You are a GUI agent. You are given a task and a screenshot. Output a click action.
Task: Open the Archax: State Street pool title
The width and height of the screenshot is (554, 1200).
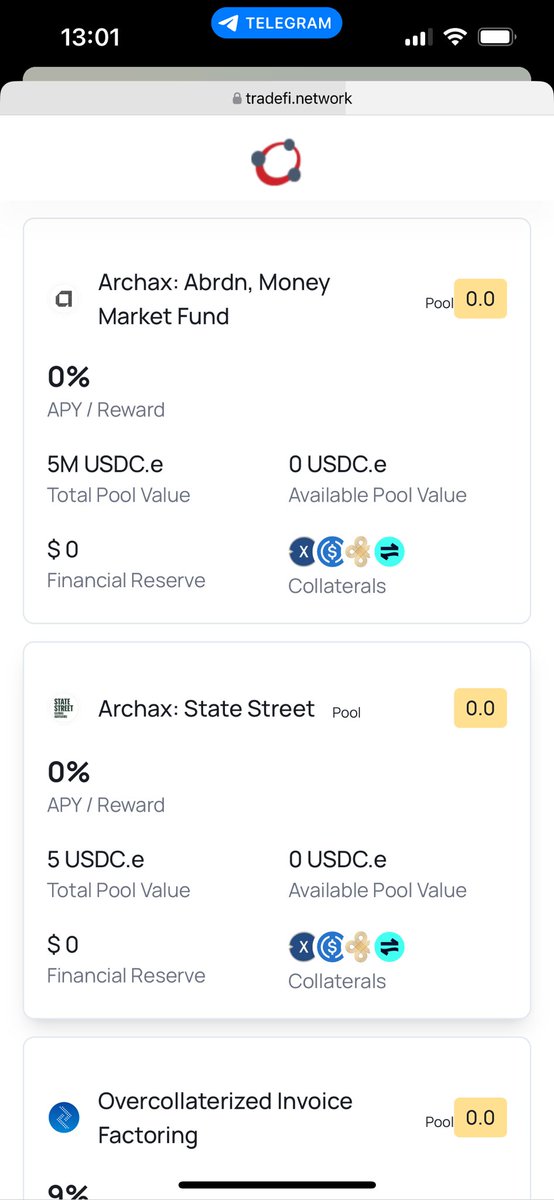tap(206, 709)
